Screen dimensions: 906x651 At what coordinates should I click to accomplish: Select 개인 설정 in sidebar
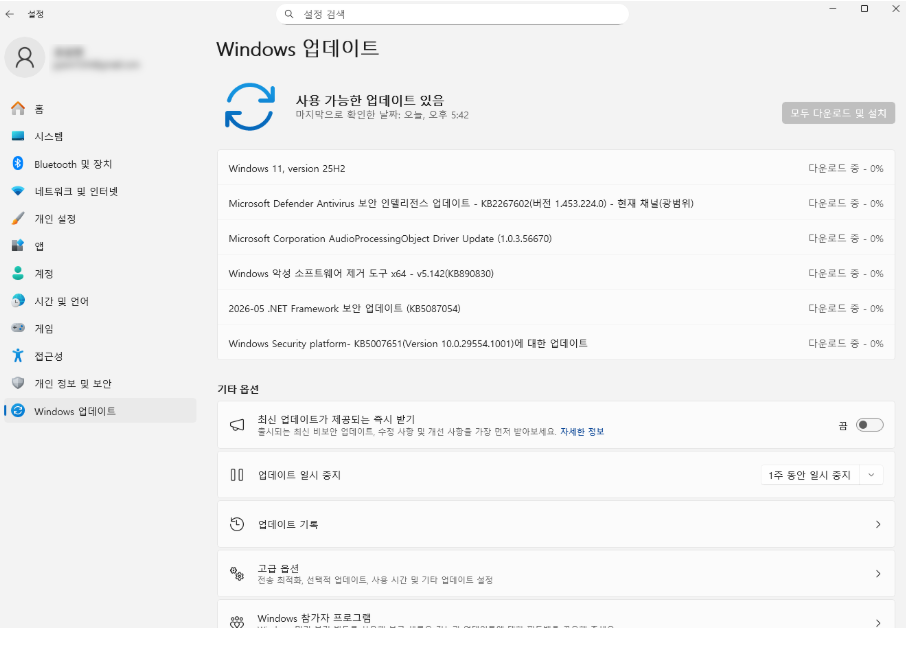point(100,218)
